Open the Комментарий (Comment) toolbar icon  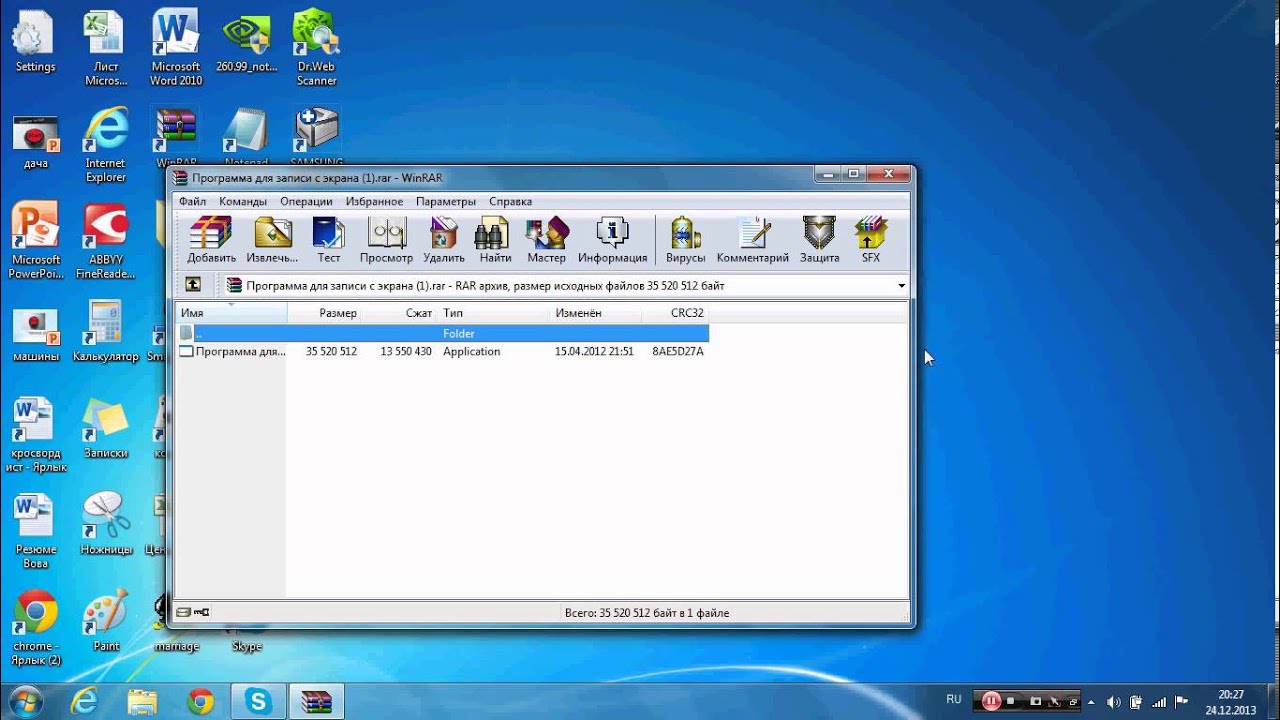coord(753,240)
